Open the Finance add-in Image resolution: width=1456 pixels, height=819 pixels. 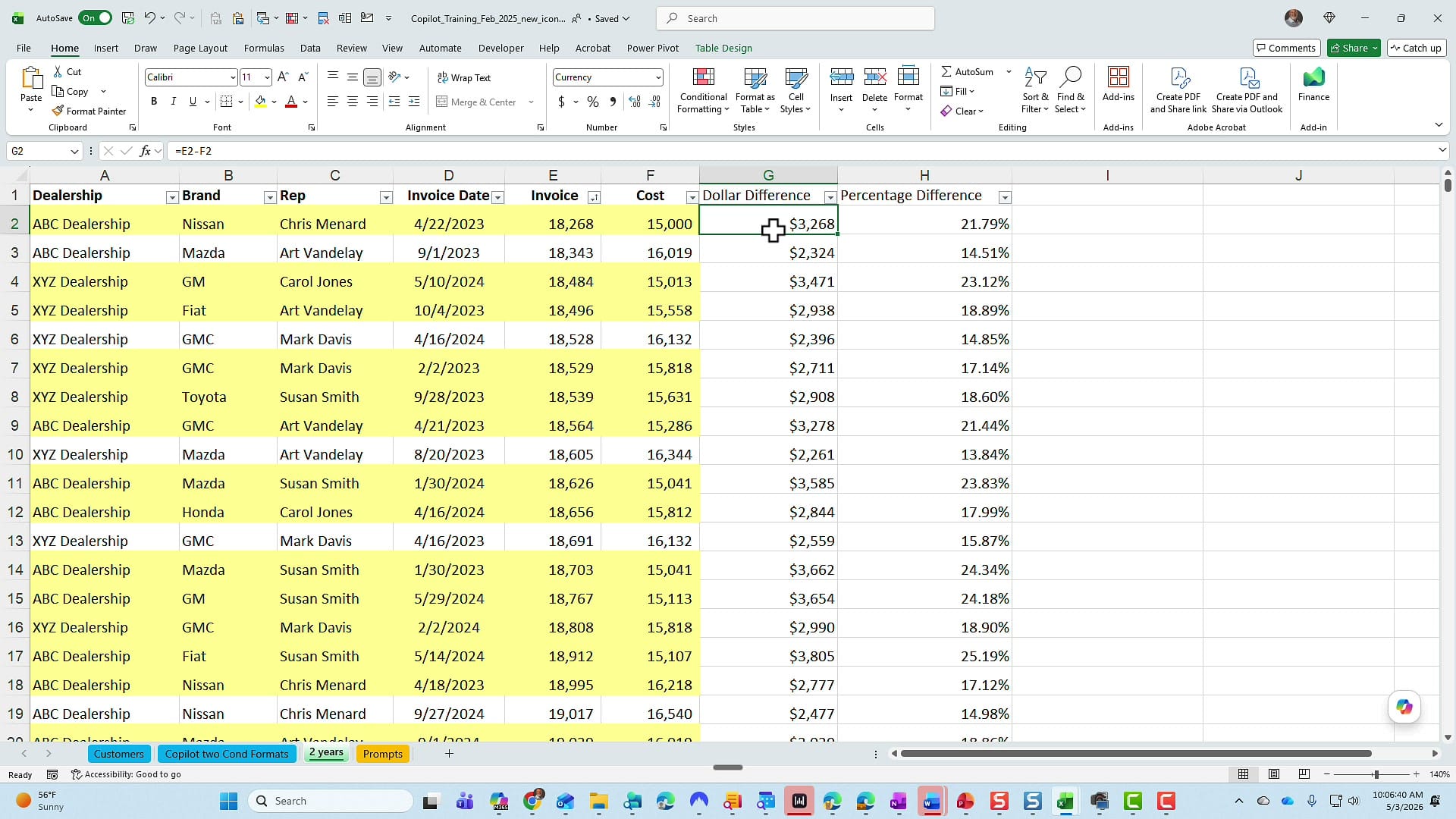1313,83
